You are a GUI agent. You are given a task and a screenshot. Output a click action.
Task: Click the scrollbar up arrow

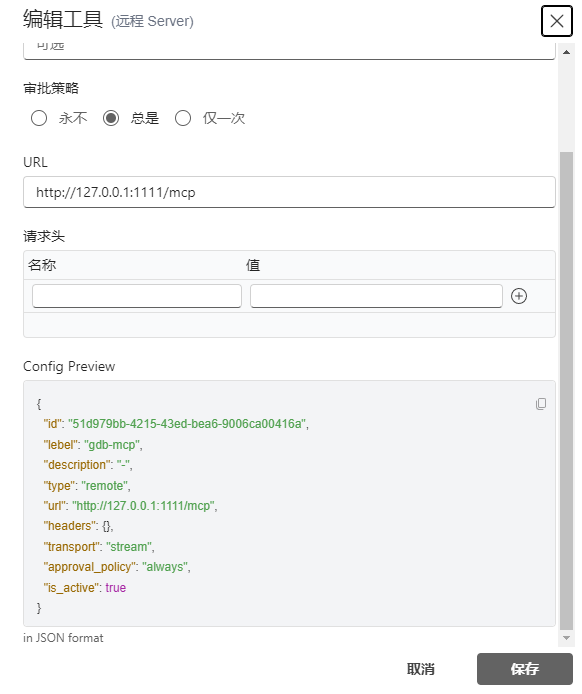[x=566, y=52]
